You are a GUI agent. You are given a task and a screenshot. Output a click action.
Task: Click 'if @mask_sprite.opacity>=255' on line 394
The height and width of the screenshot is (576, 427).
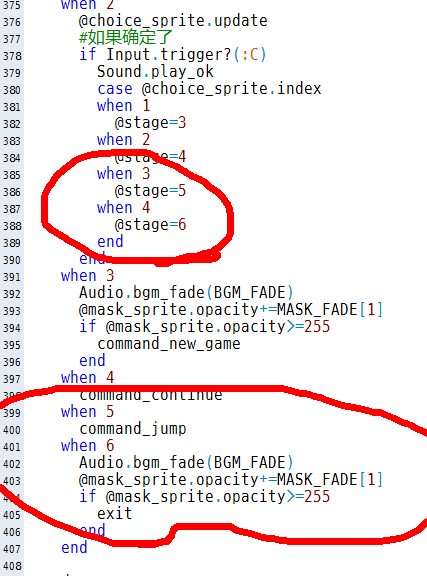[x=205, y=327]
